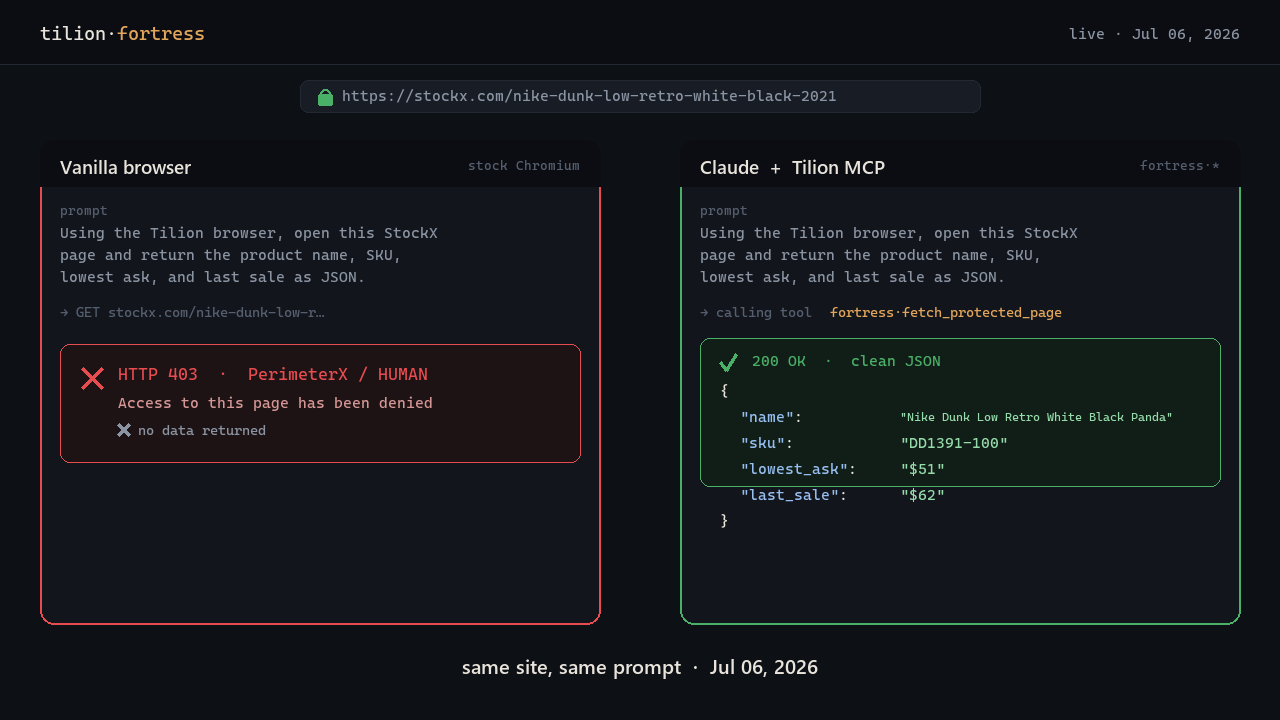Click the closing brace of the JSON output
Screen dimensions: 1280x720
click(x=724, y=521)
